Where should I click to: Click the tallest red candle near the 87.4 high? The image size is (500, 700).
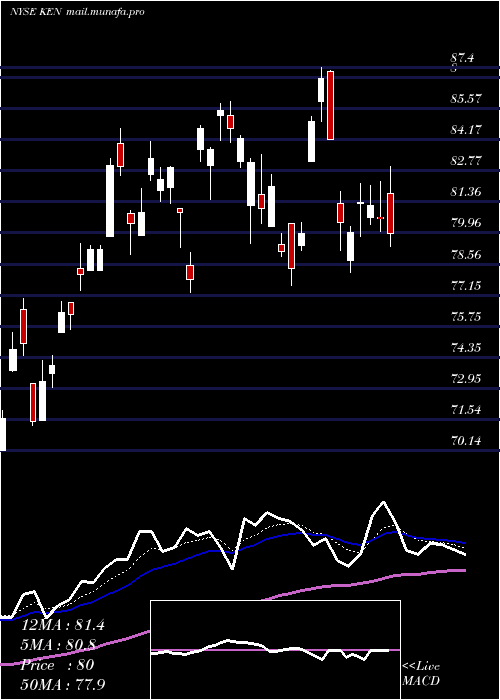pyautogui.click(x=330, y=105)
